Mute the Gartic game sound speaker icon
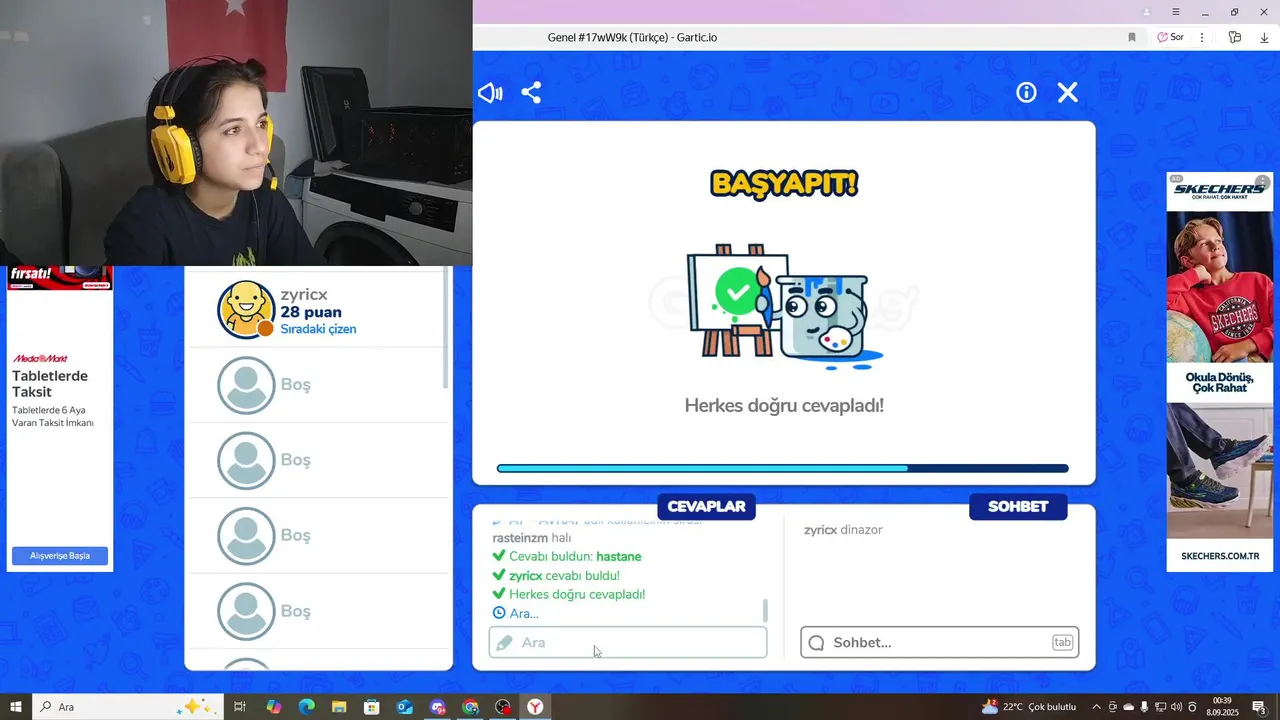 pos(490,93)
